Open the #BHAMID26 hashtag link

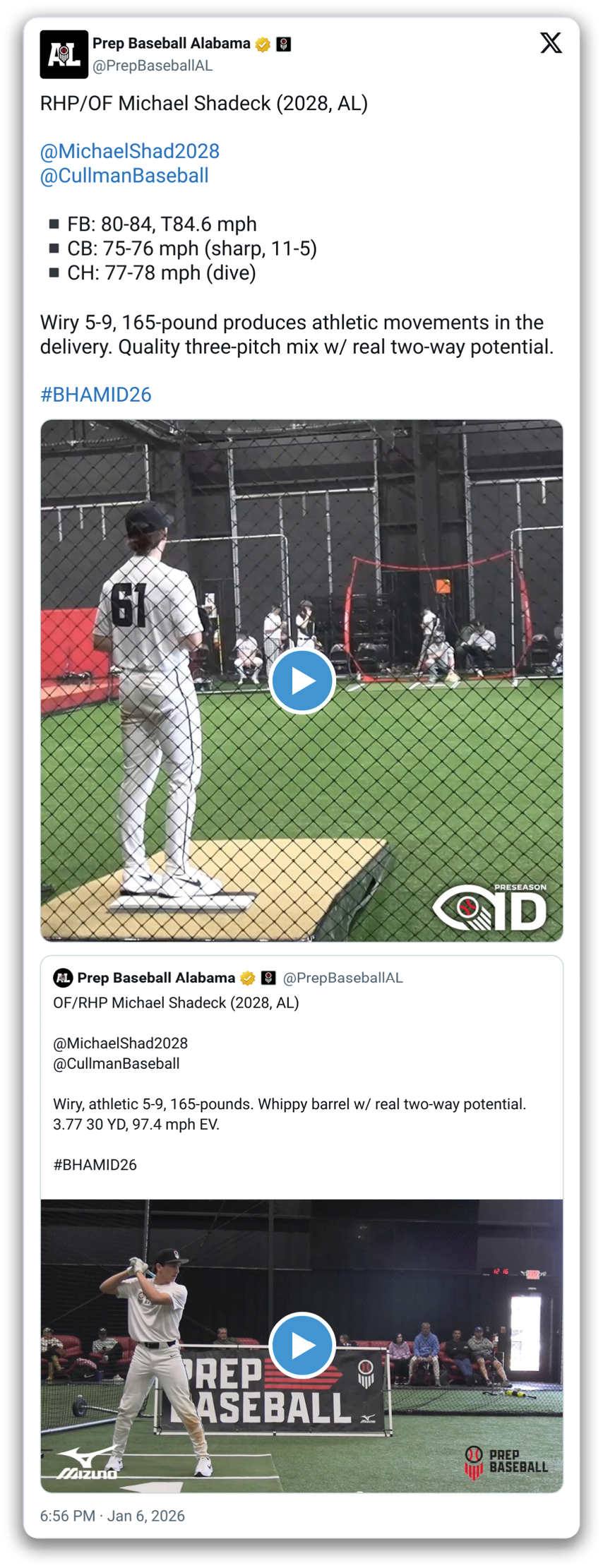click(96, 395)
